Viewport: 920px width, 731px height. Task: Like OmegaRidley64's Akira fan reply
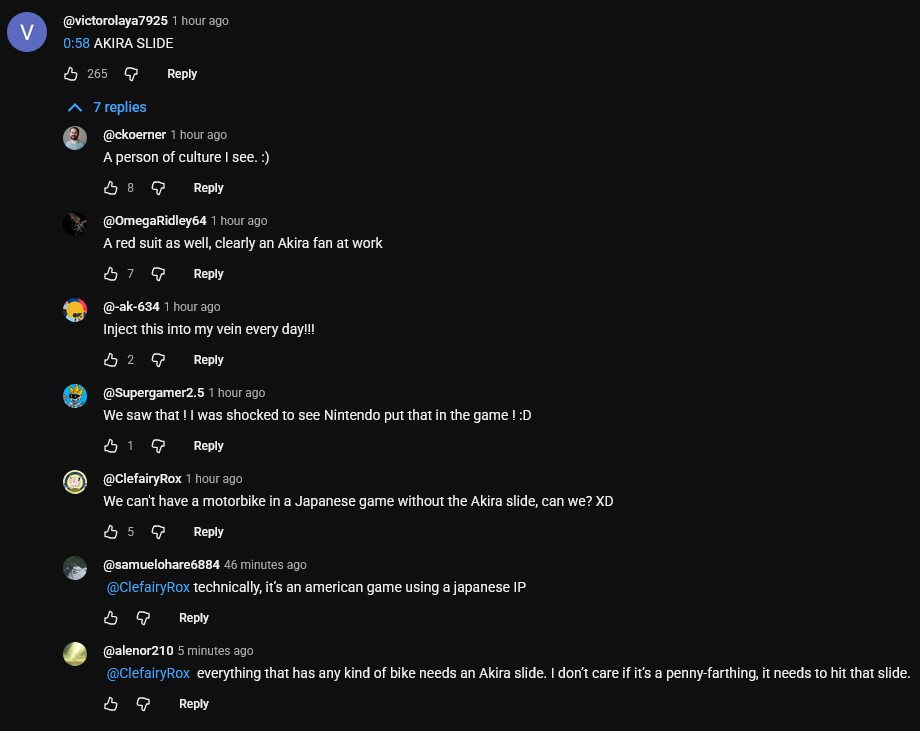pyautogui.click(x=111, y=274)
